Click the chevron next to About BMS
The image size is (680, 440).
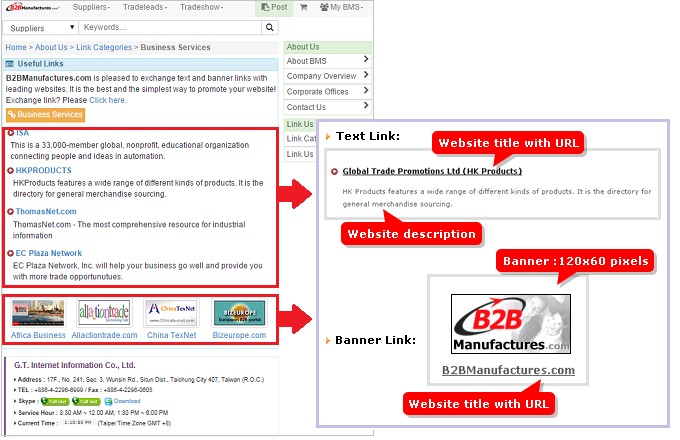[x=366, y=59]
